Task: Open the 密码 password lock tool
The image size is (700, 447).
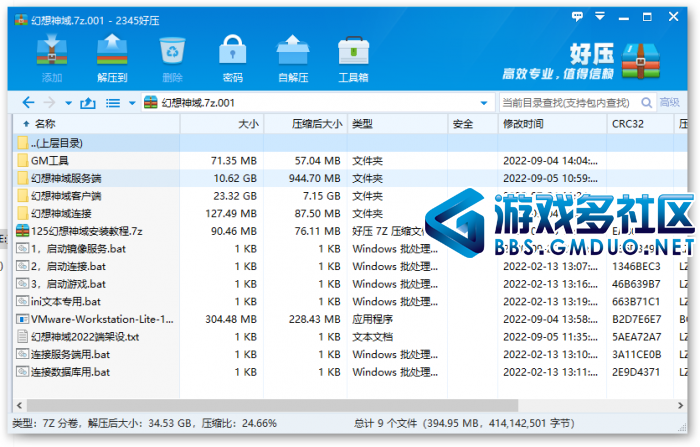Action: point(233,58)
